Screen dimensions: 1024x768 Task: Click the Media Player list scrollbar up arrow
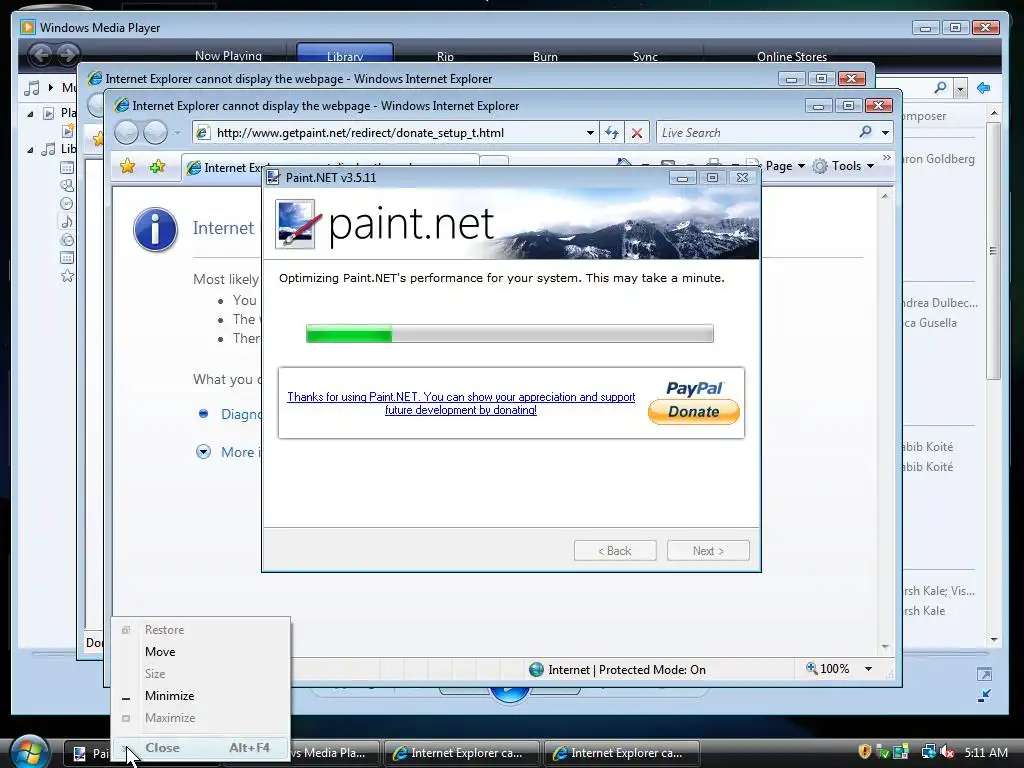click(994, 113)
